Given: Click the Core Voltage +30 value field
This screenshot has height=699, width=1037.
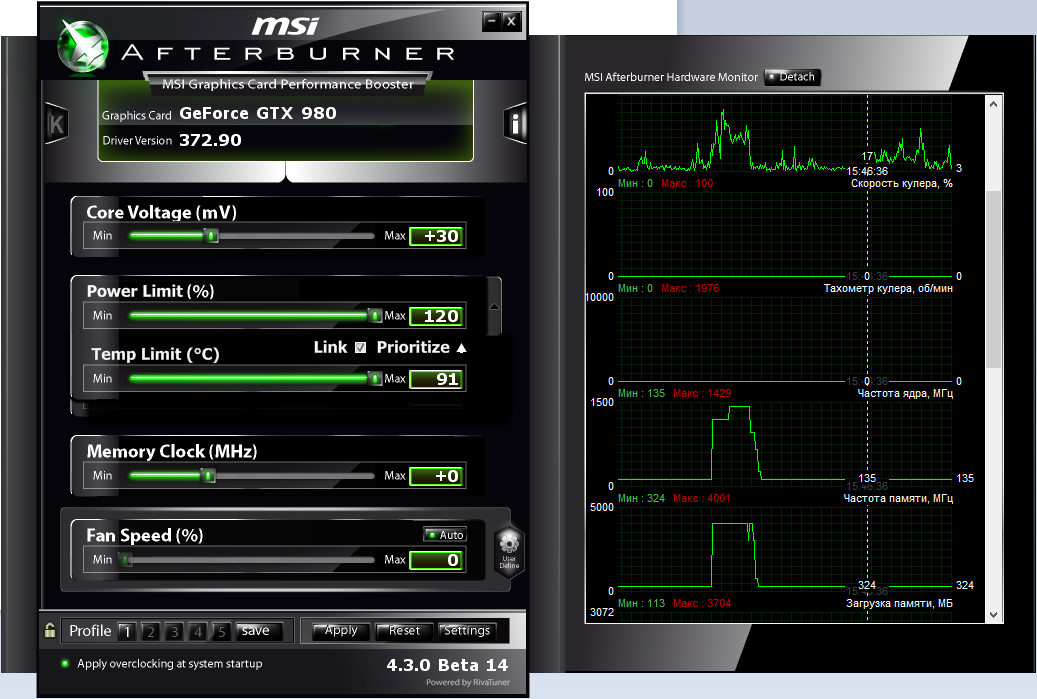Looking at the screenshot, I should 437,236.
